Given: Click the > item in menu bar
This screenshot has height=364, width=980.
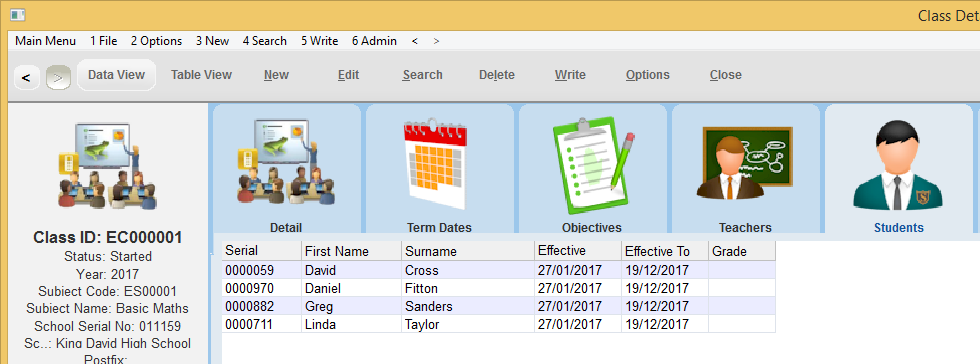Looking at the screenshot, I should click(x=436, y=41).
